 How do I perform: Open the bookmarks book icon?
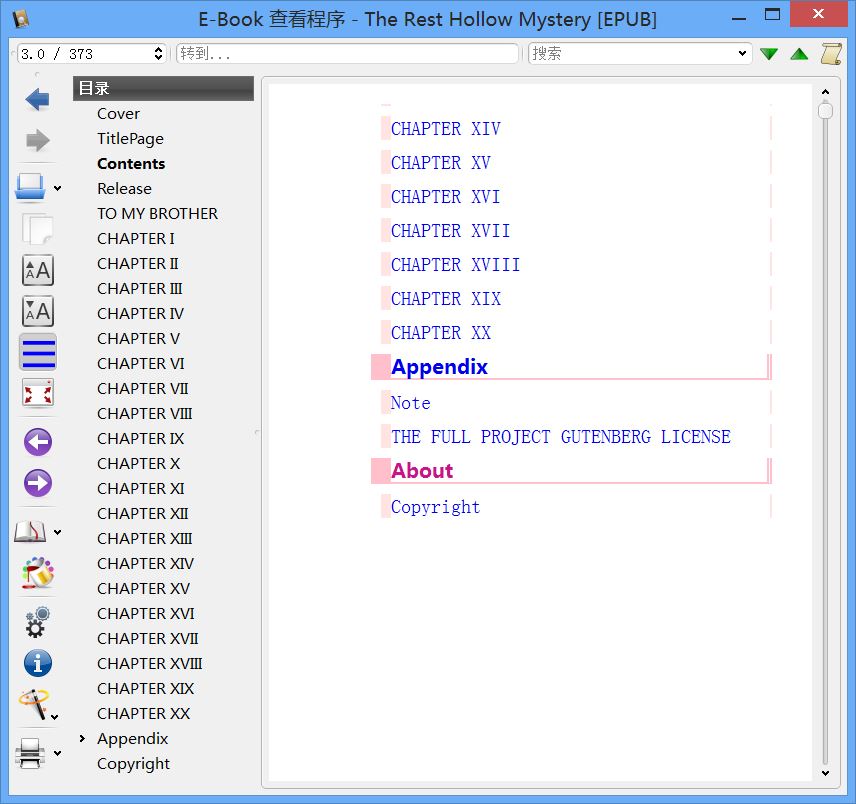click(30, 532)
